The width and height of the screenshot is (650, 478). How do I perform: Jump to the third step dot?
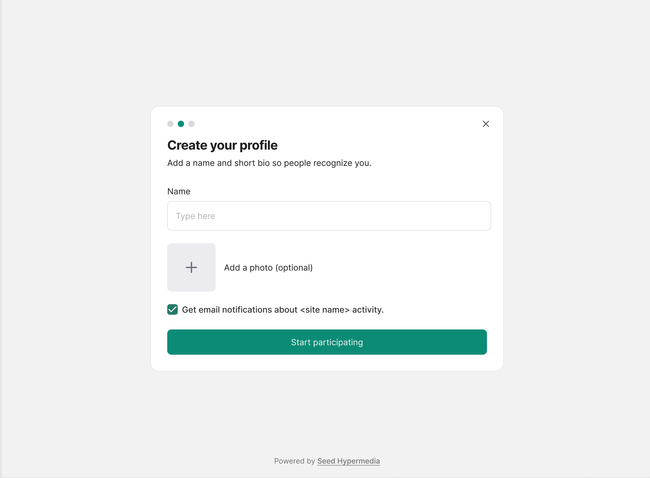pos(192,124)
